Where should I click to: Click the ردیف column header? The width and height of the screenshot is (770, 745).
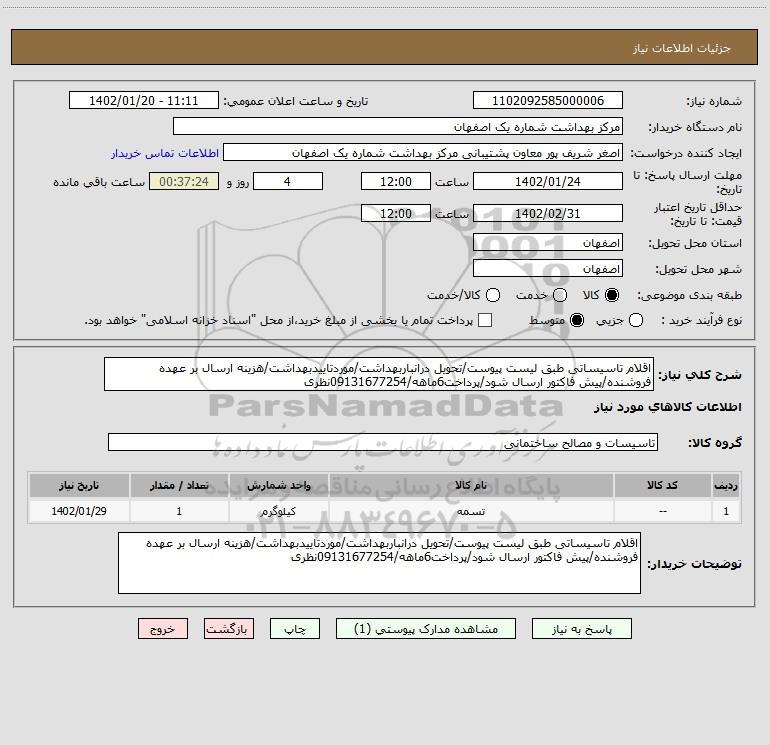pos(726,485)
